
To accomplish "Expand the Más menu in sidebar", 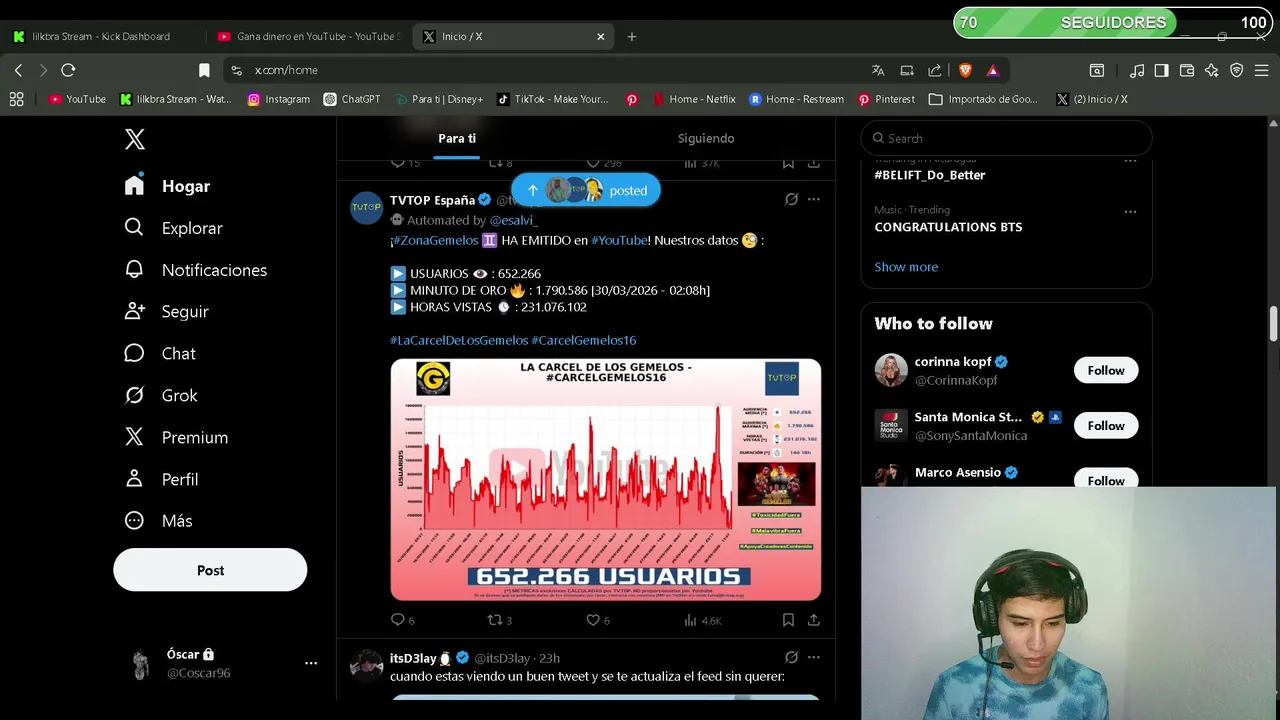I will click(158, 521).
